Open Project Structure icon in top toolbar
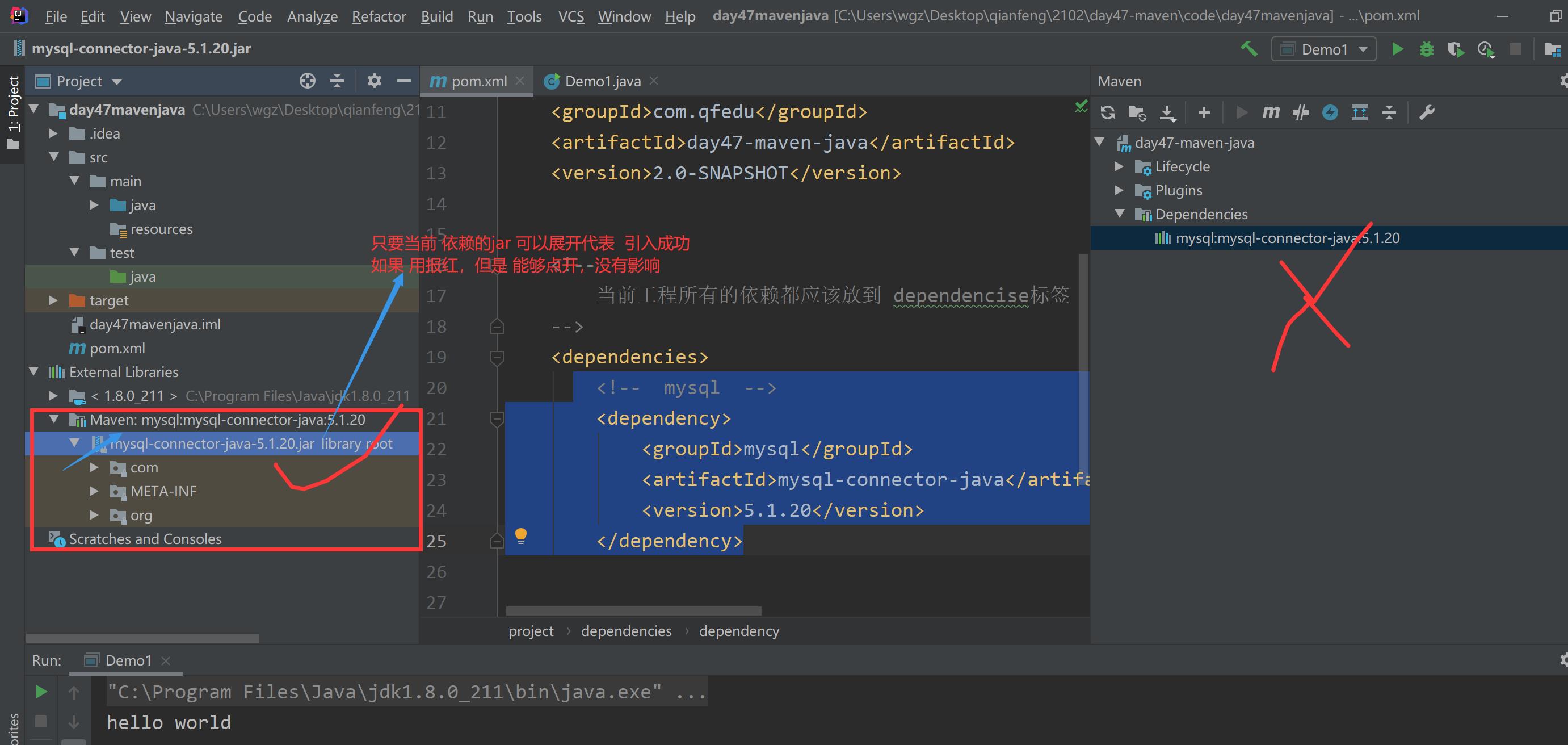The image size is (1568, 745). [x=1552, y=49]
